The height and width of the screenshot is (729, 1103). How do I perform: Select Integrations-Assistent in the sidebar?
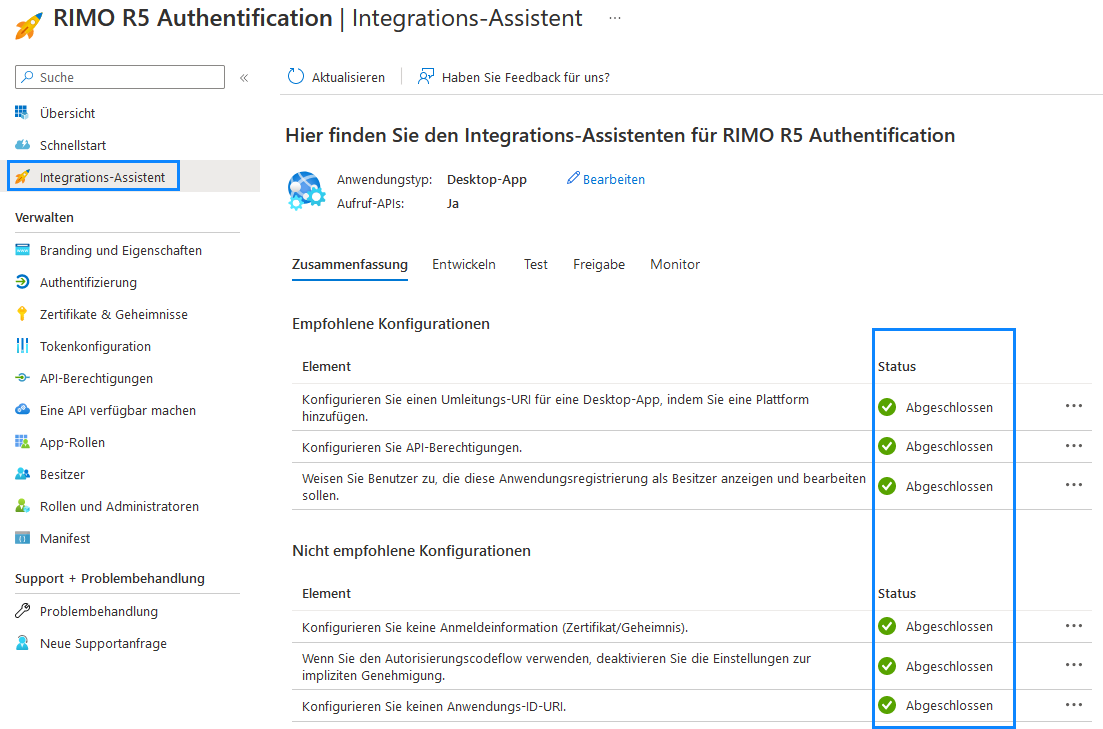coord(103,177)
